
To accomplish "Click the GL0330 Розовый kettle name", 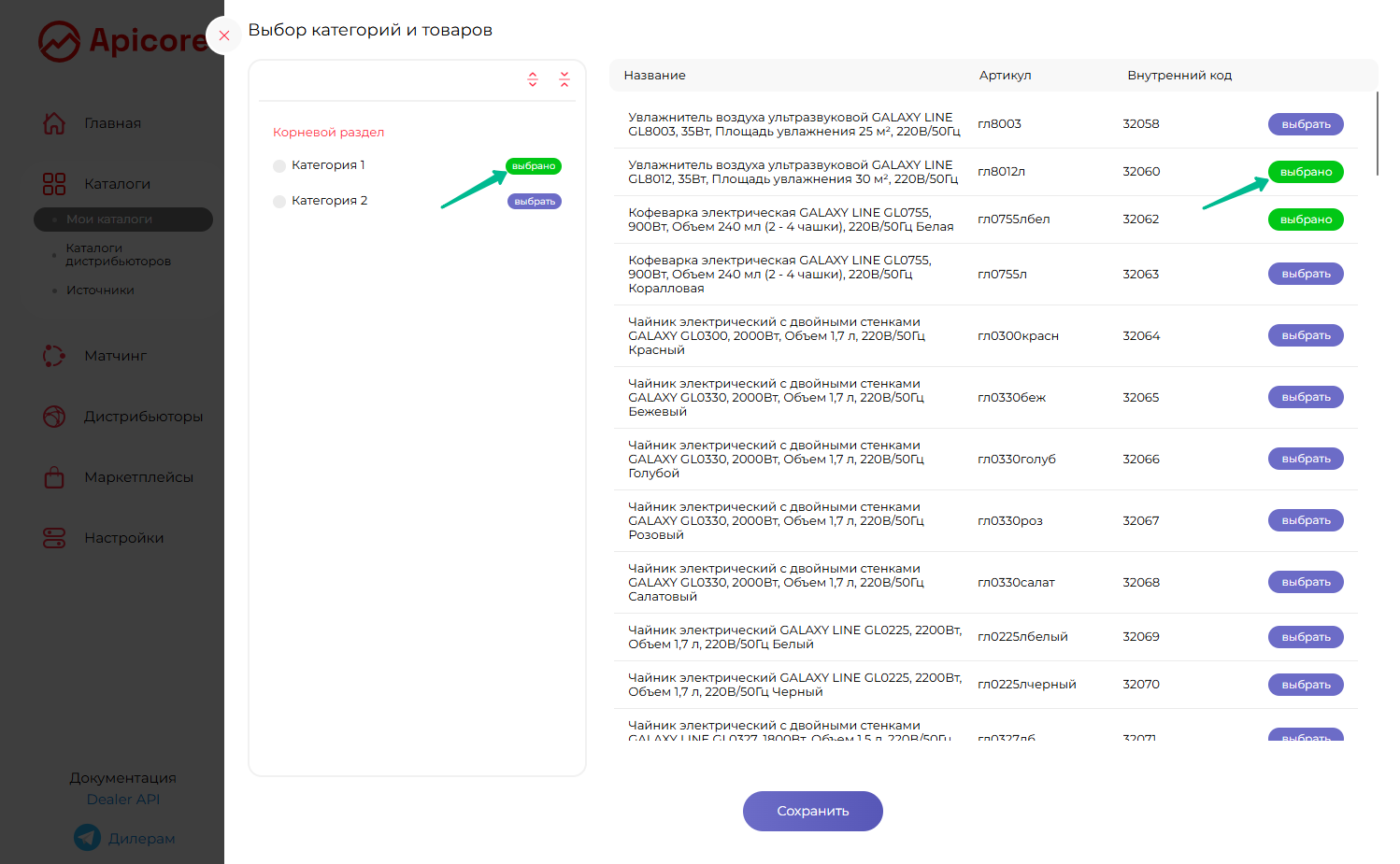I will click(x=777, y=521).
